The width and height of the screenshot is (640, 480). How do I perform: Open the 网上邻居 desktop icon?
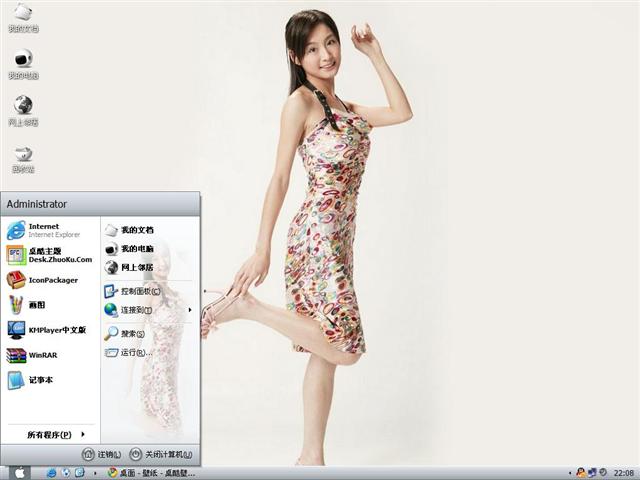tap(23, 111)
